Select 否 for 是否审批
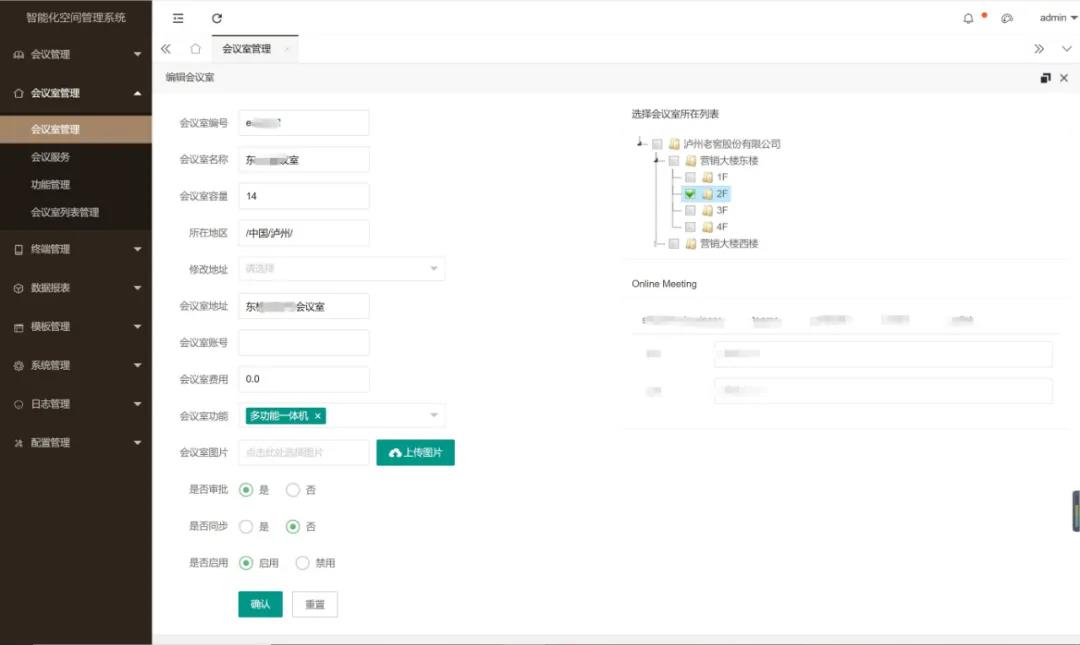 (293, 490)
